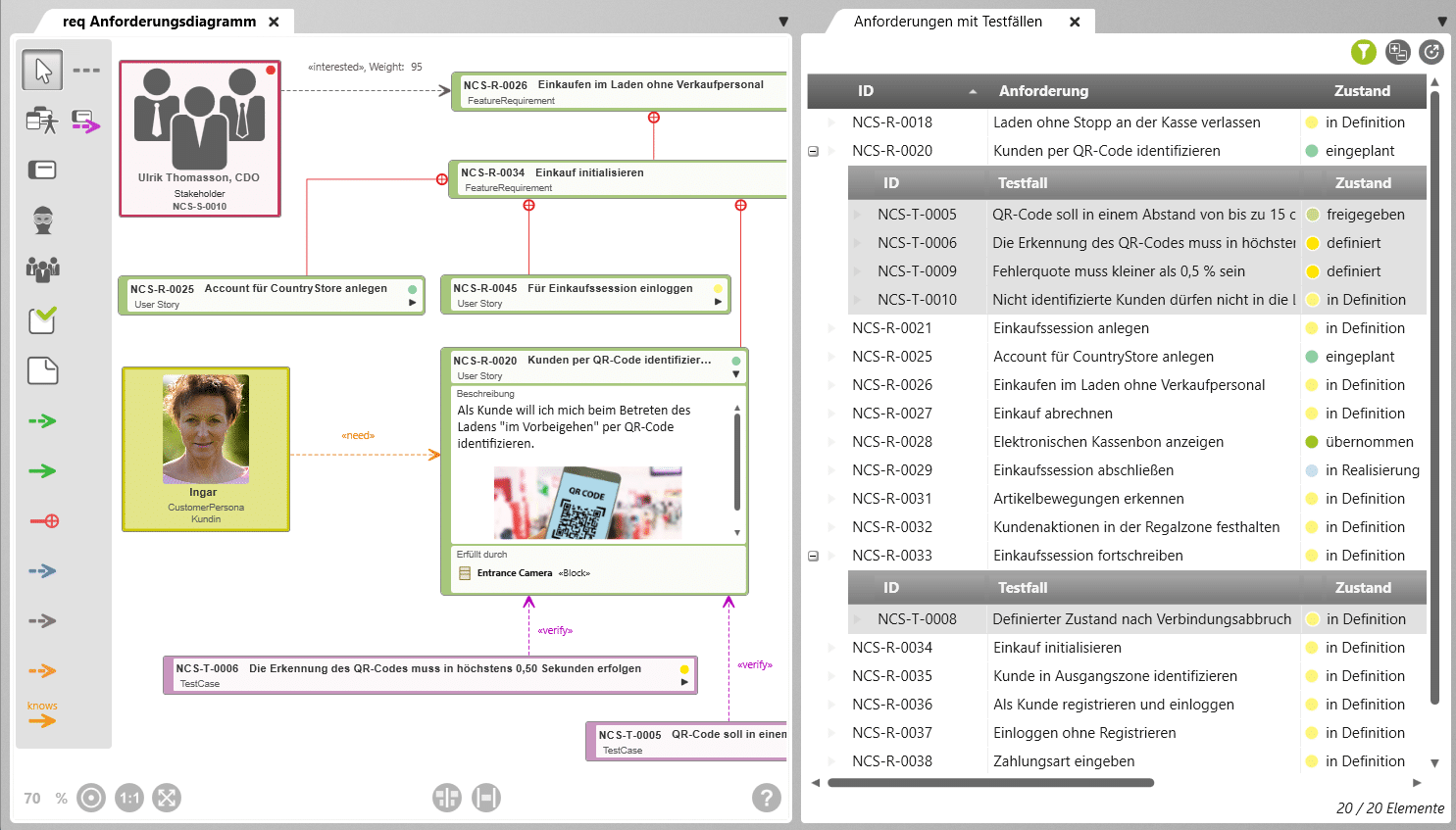Pick the gray dashed line connector tool
The width and height of the screenshot is (1456, 830).
coord(86,71)
